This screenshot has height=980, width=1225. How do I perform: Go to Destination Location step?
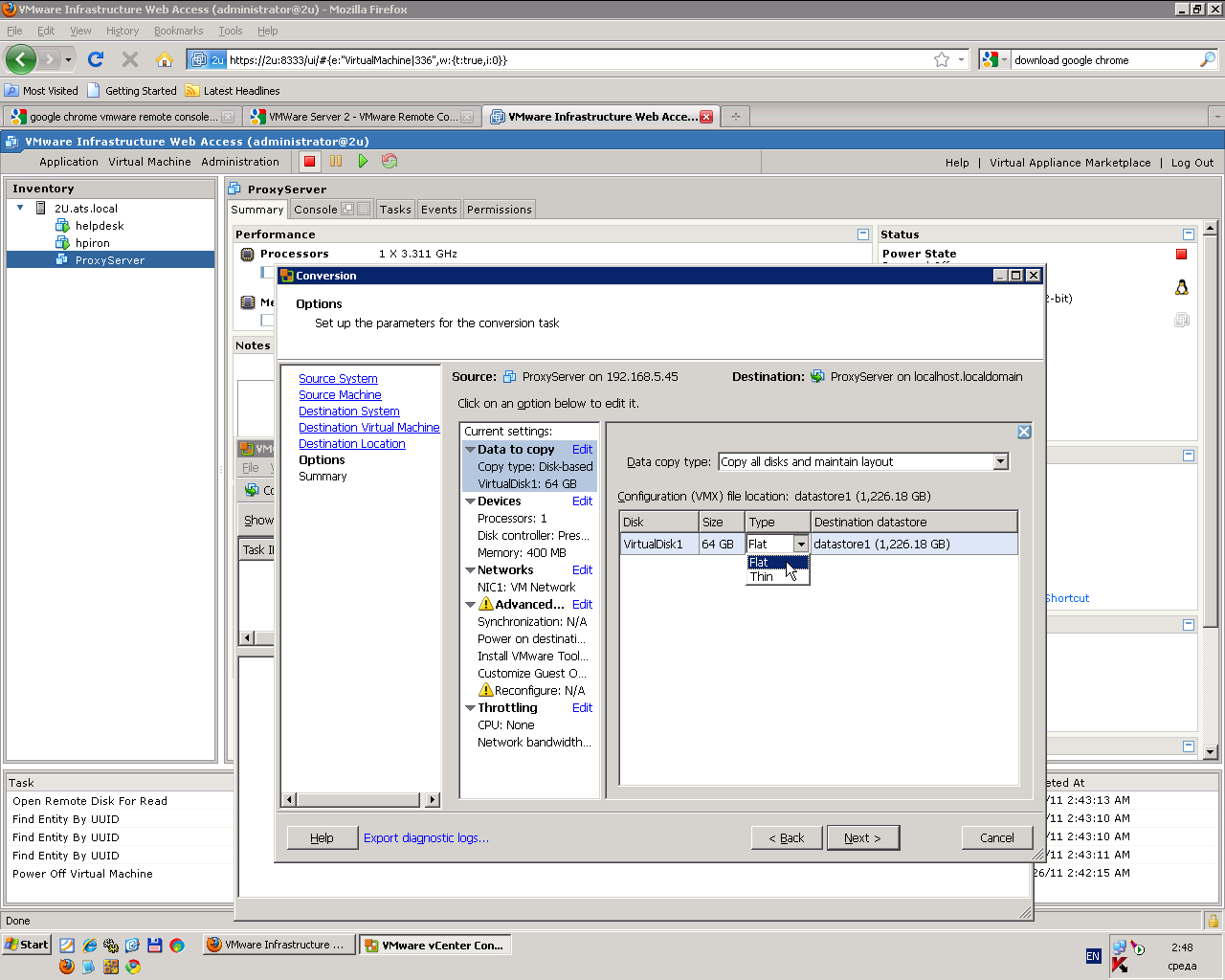(x=352, y=444)
